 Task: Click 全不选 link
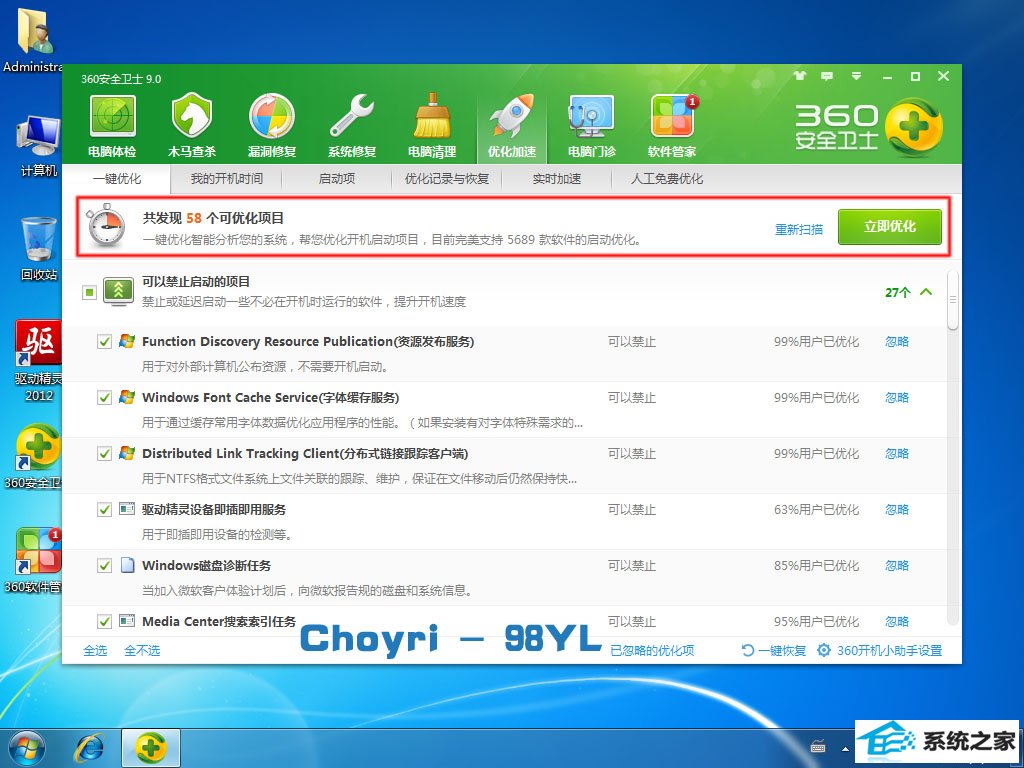(x=142, y=650)
